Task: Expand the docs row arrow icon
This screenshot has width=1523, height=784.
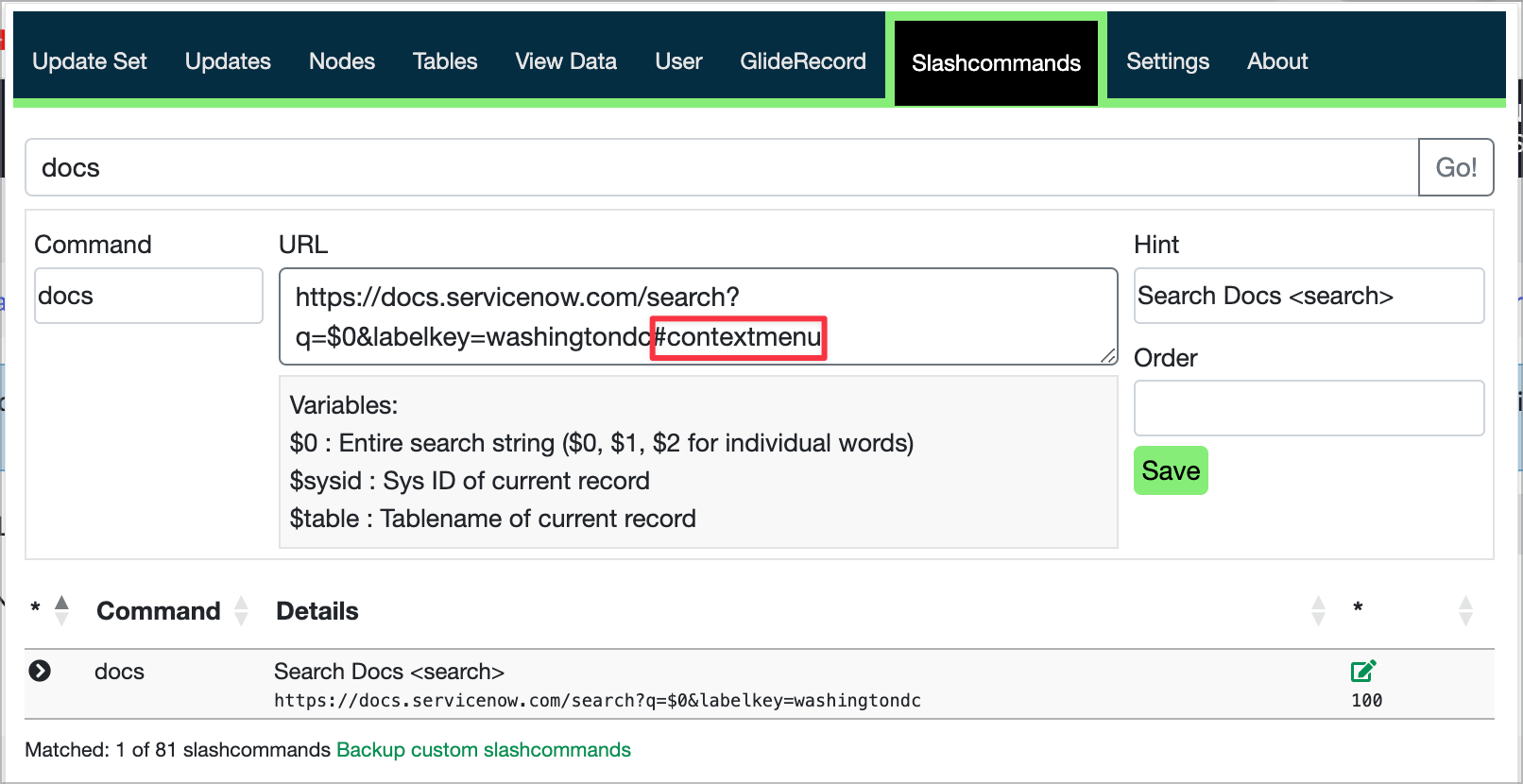Action: 40,671
